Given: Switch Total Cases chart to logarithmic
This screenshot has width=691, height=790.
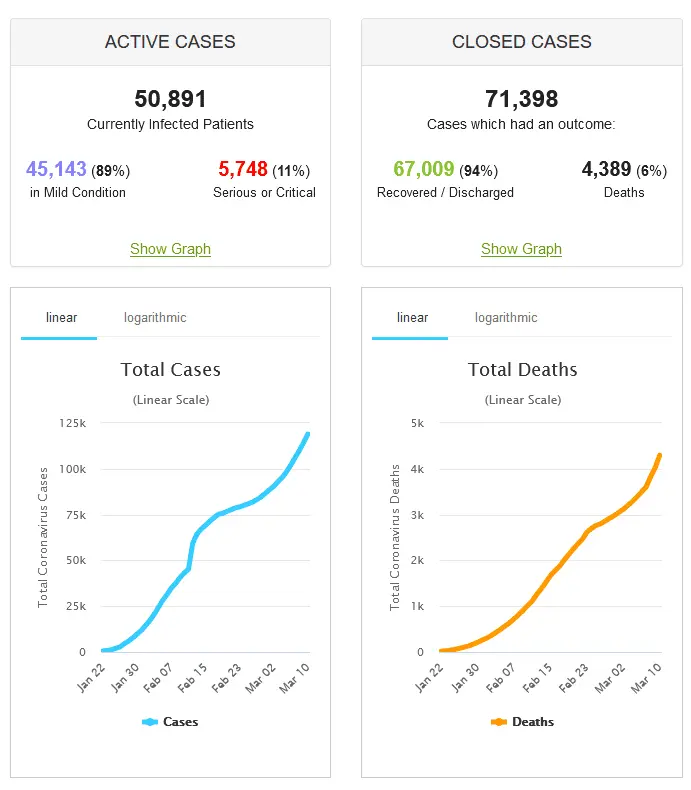Looking at the screenshot, I should click(155, 318).
